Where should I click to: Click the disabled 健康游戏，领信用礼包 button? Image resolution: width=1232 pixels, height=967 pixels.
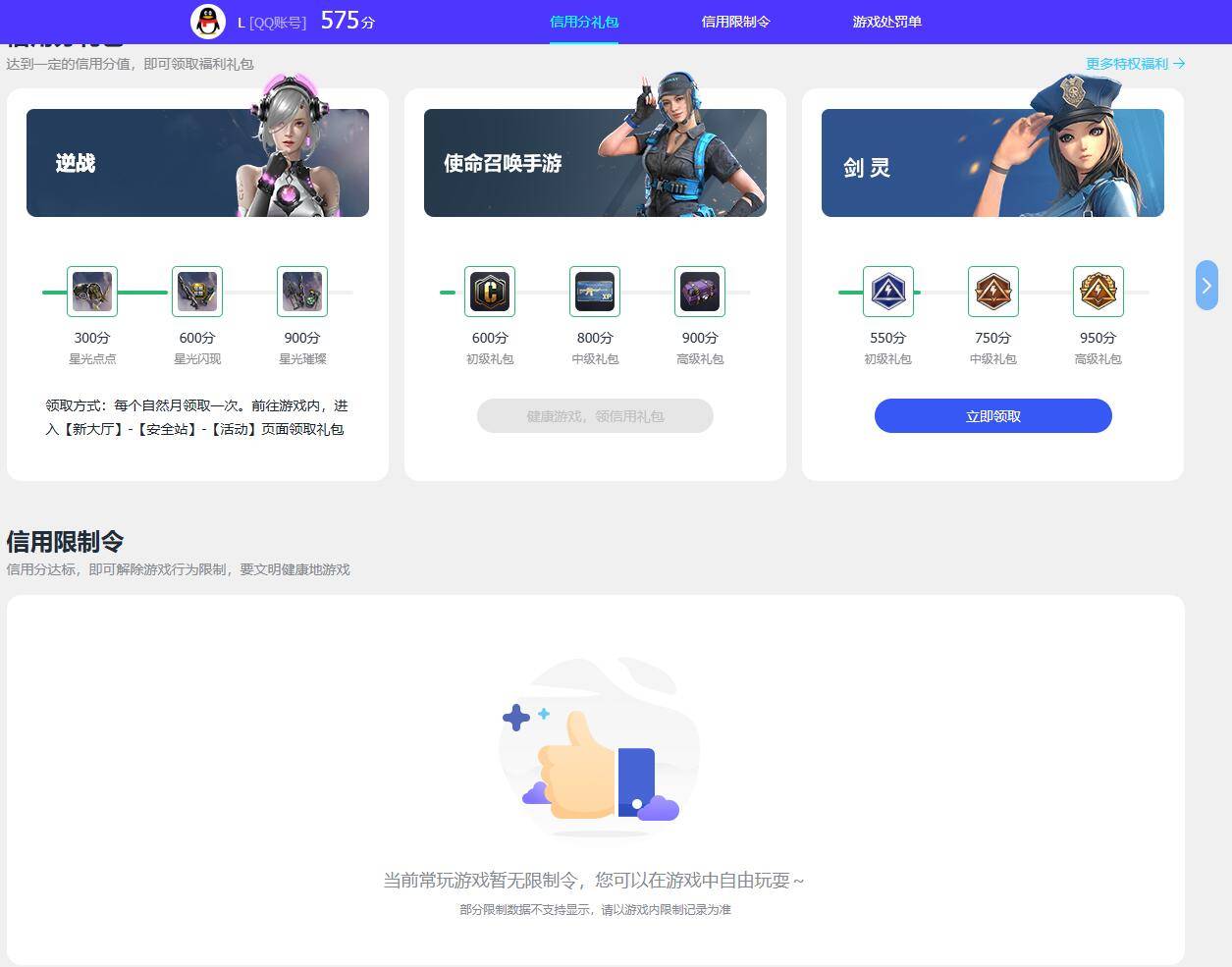click(595, 415)
